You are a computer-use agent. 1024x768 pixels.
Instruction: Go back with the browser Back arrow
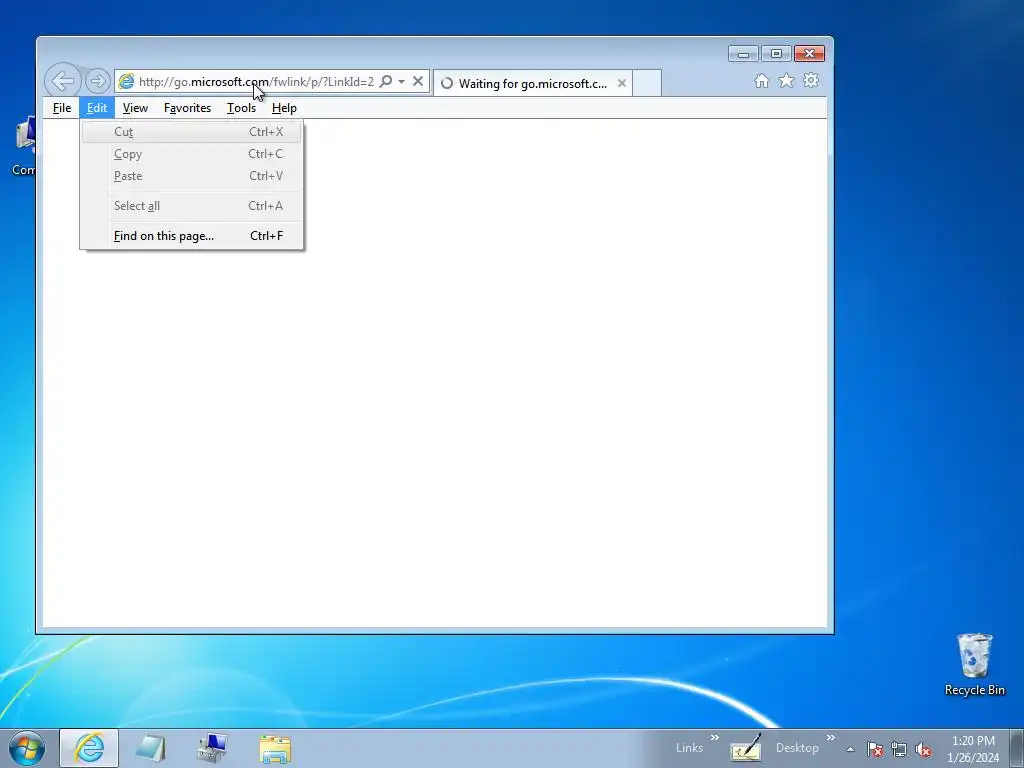(63, 81)
